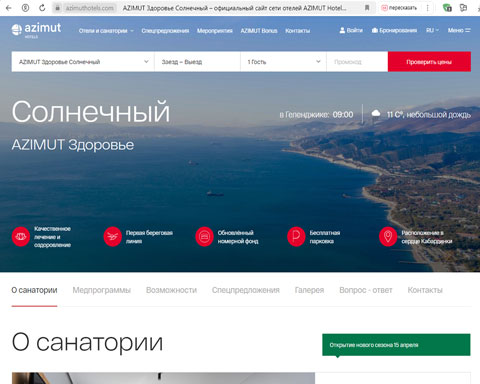Click Войти to log in
480x384 pixels.
[x=351, y=30]
